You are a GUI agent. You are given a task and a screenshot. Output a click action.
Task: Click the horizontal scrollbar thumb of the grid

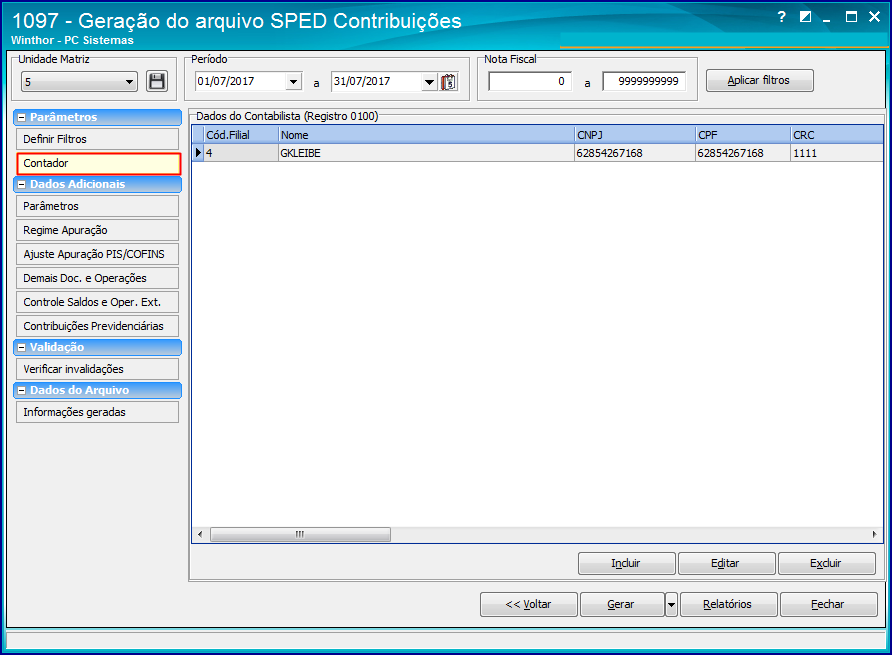(x=300, y=534)
